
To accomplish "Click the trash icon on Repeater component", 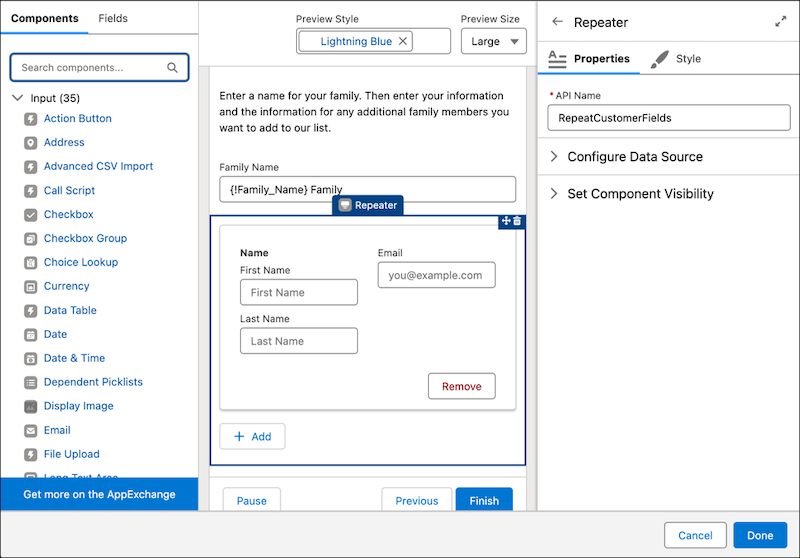I will click(x=518, y=221).
